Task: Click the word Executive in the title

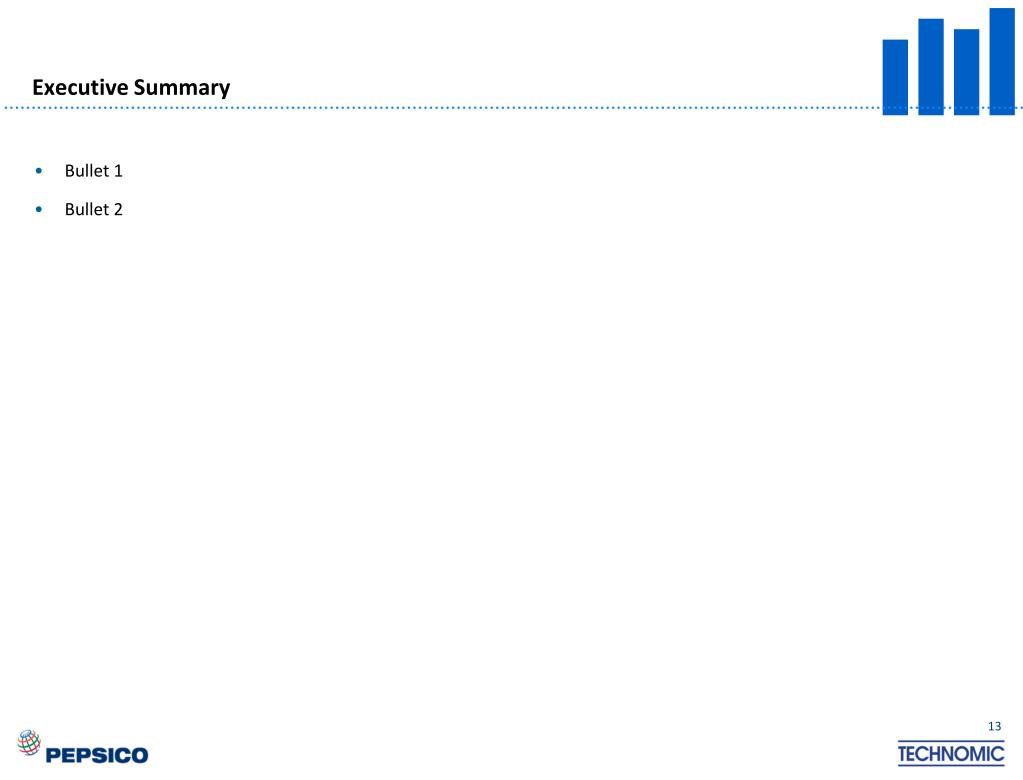Action: tap(80, 87)
